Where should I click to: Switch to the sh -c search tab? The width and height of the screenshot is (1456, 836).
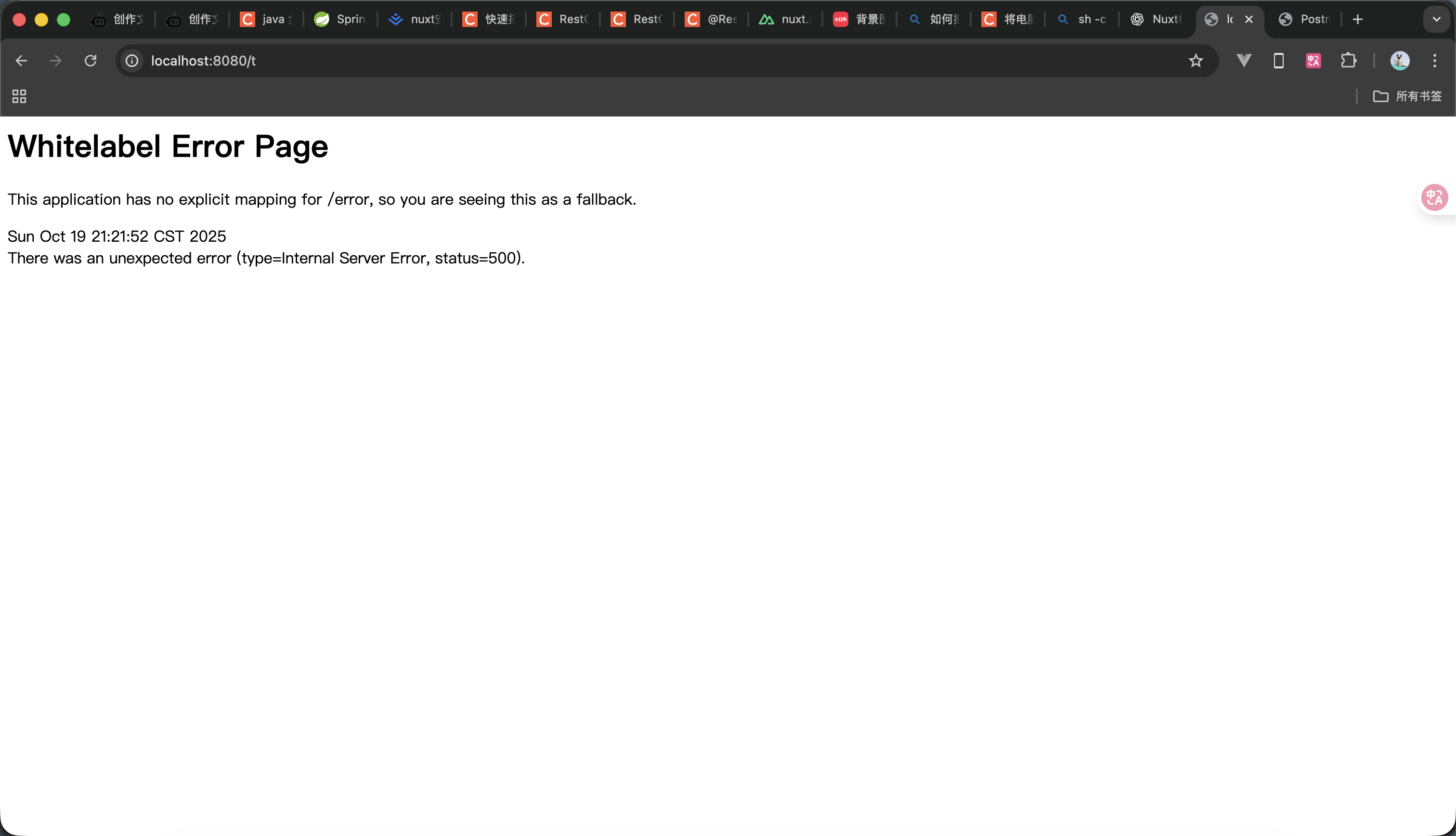click(1082, 20)
